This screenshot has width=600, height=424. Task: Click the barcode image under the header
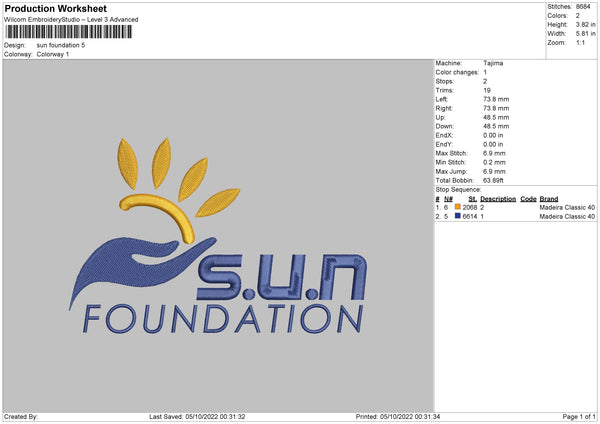tap(69, 32)
